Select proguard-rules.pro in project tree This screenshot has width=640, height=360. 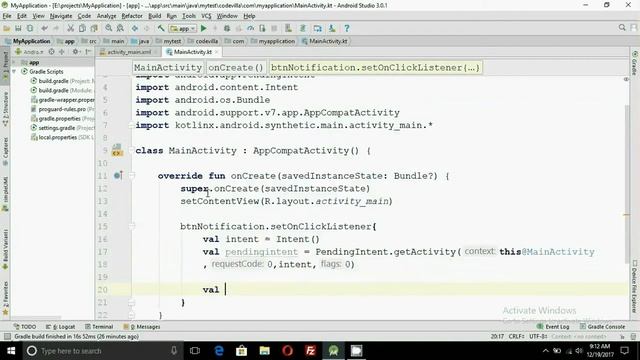[62, 109]
